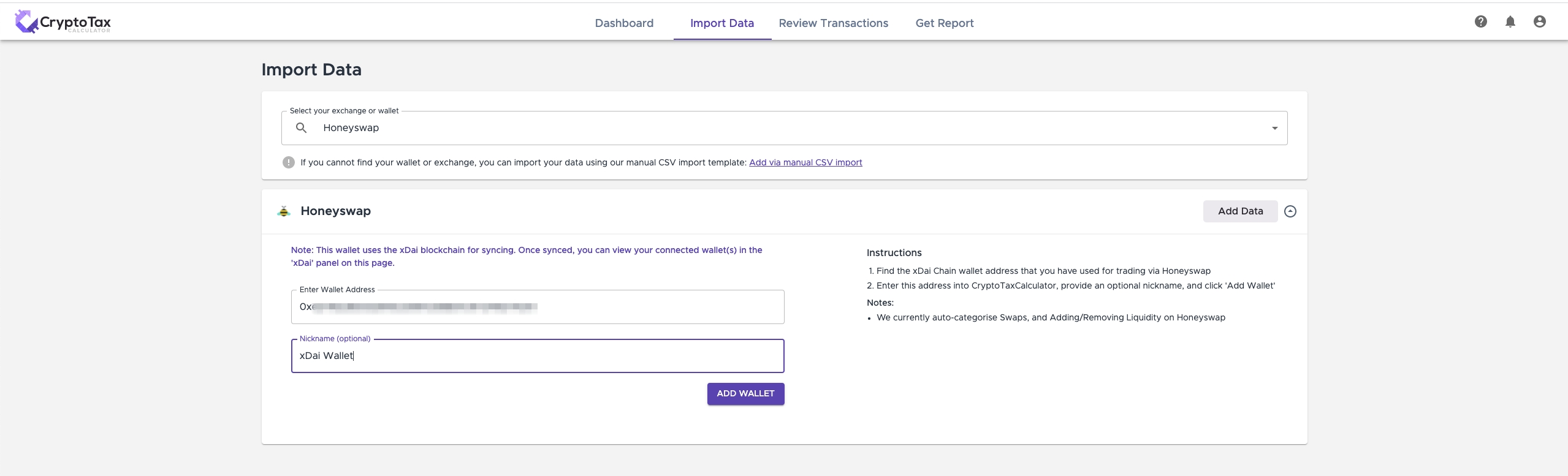Image resolution: width=1568 pixels, height=476 pixels.
Task: Click the ADD WALLET button
Action: click(745, 394)
